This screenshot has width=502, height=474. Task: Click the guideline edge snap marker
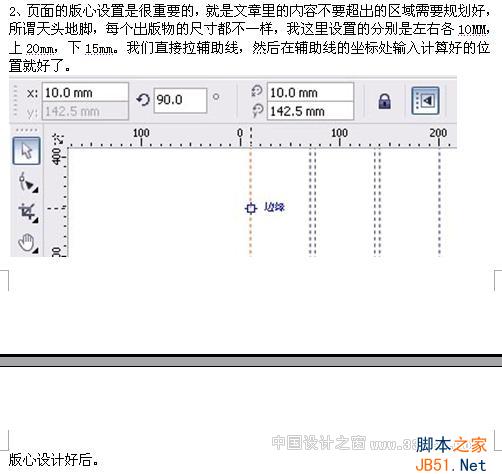tap(251, 208)
